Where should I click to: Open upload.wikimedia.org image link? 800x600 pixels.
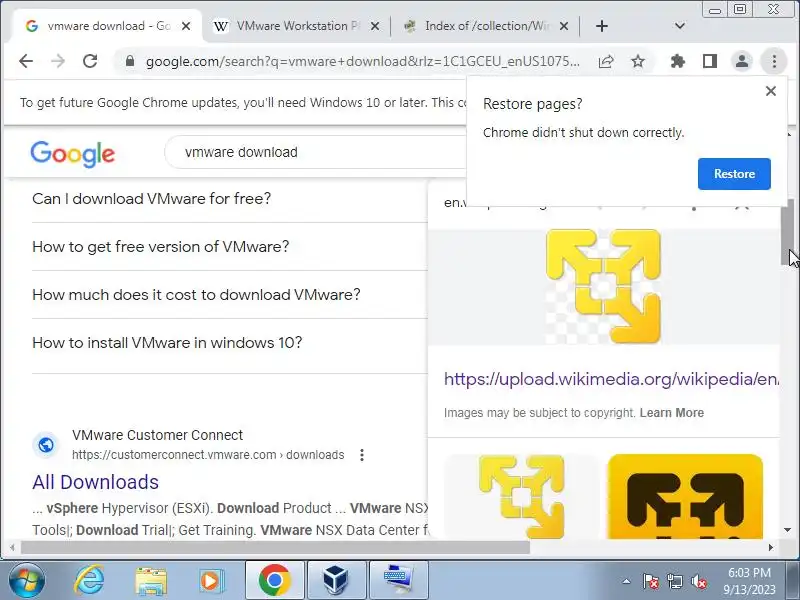[x=611, y=379]
